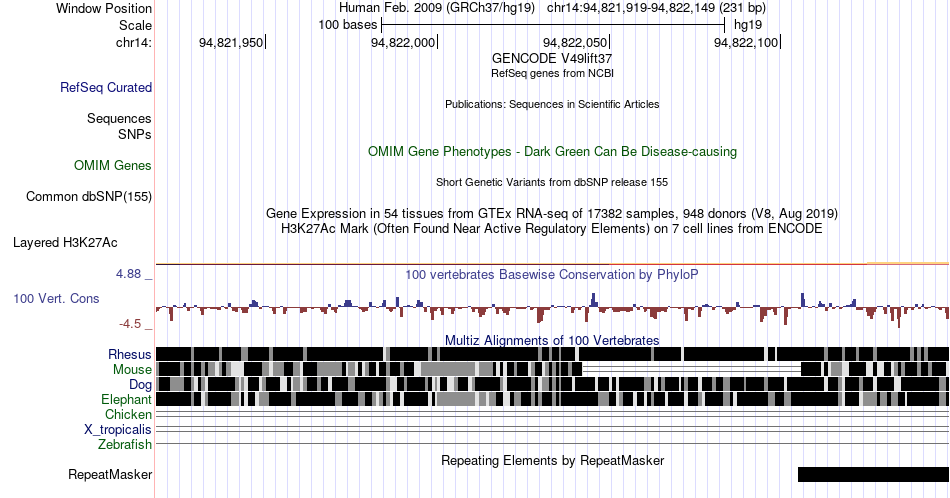The image size is (950, 498).
Task: Click Repeating Elements by RepeatMasker title
Action: point(552,460)
